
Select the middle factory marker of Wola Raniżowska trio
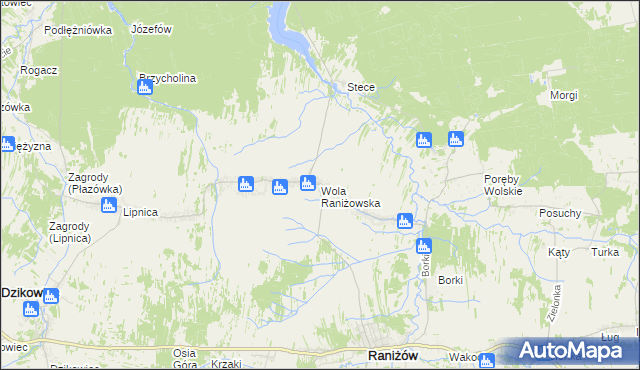(x=280, y=186)
